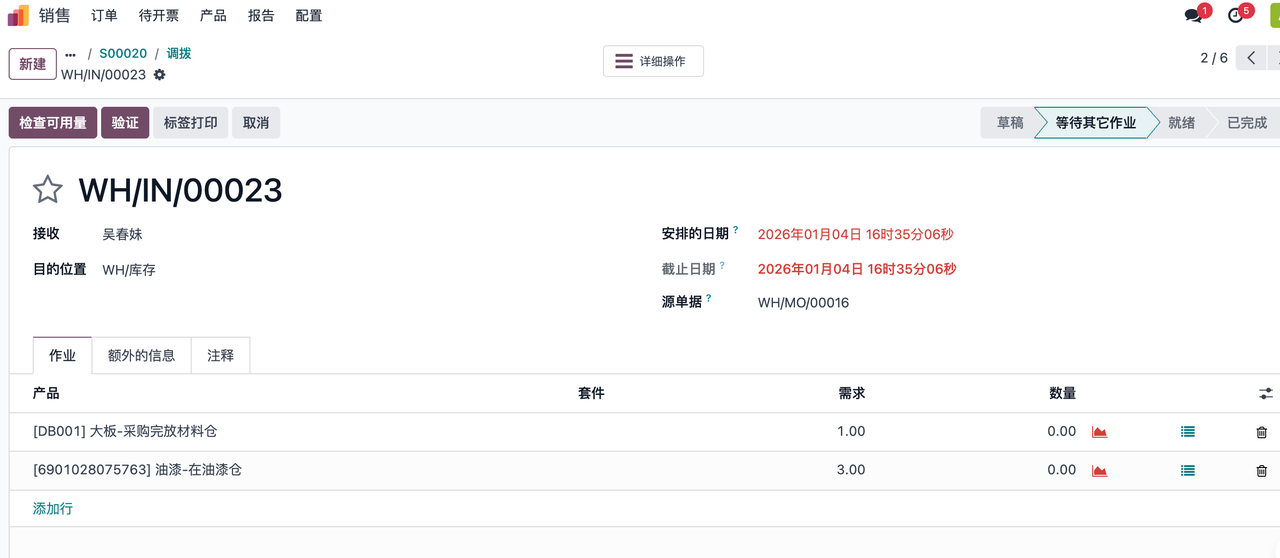Click product cell [6901028075763] 油漆-在油漆仓
Screen dimensions: 1280x558
pos(137,470)
